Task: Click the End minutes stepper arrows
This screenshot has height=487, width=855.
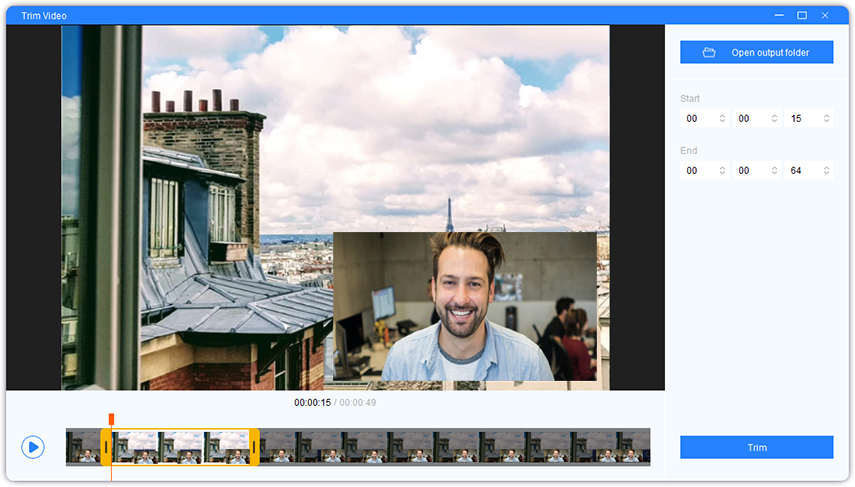Action: pyautogui.click(x=774, y=170)
